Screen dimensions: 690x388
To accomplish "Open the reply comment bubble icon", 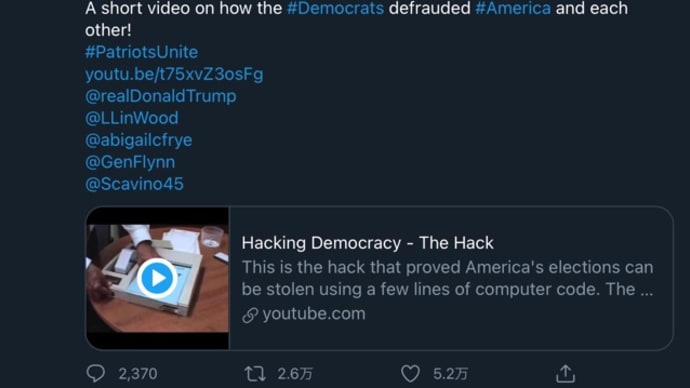I will (x=95, y=374).
